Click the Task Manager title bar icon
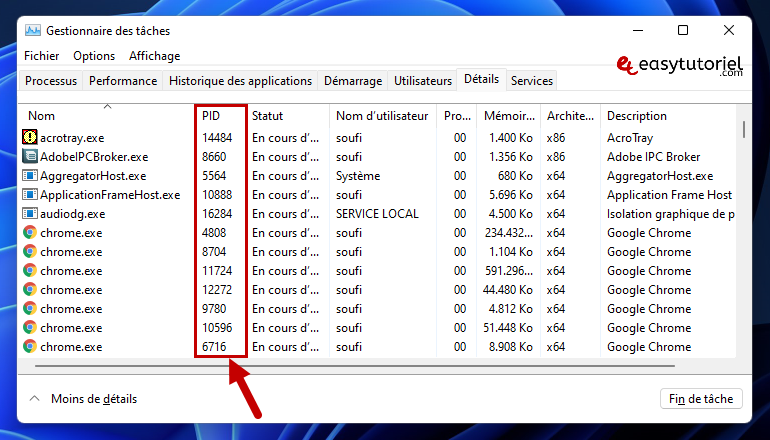 pyautogui.click(x=32, y=30)
